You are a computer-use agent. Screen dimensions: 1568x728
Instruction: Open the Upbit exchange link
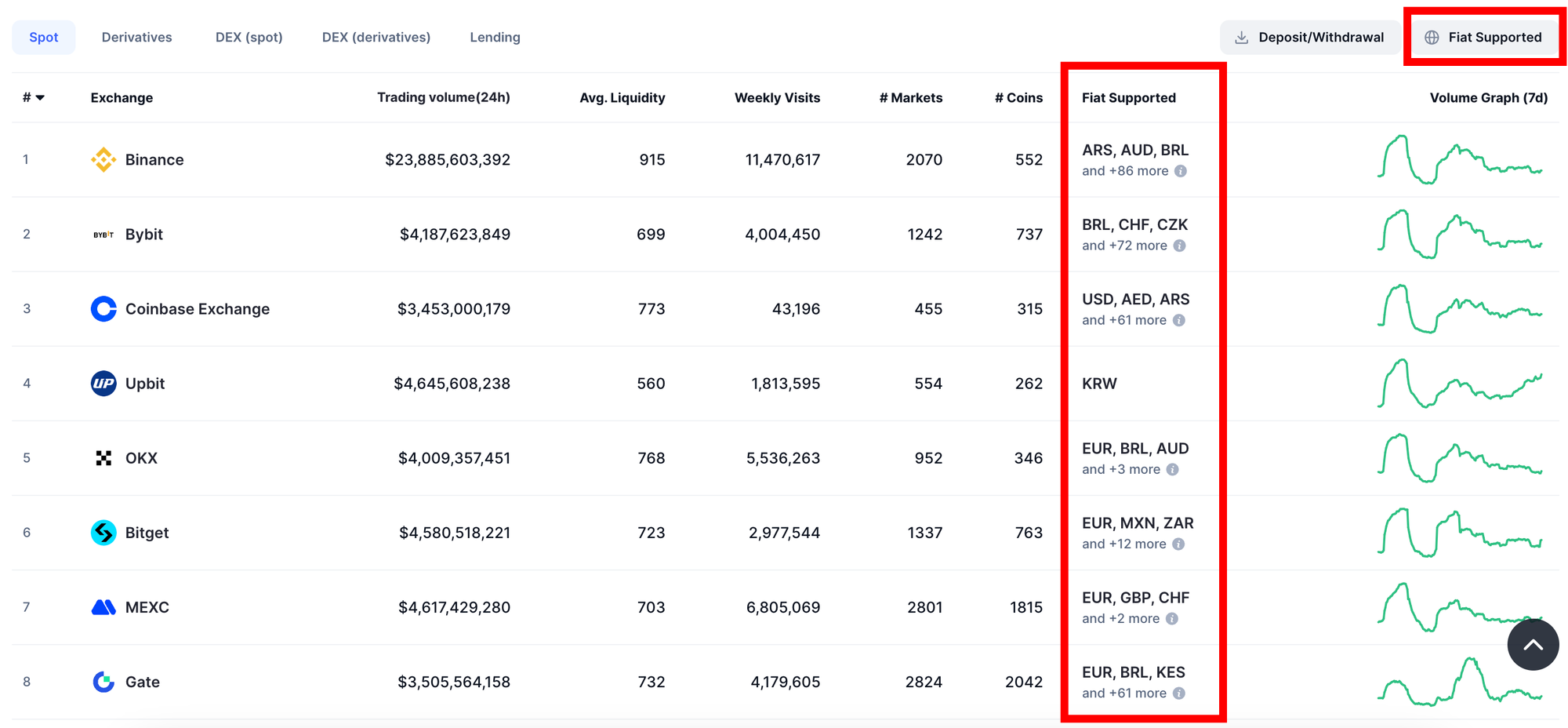click(145, 384)
